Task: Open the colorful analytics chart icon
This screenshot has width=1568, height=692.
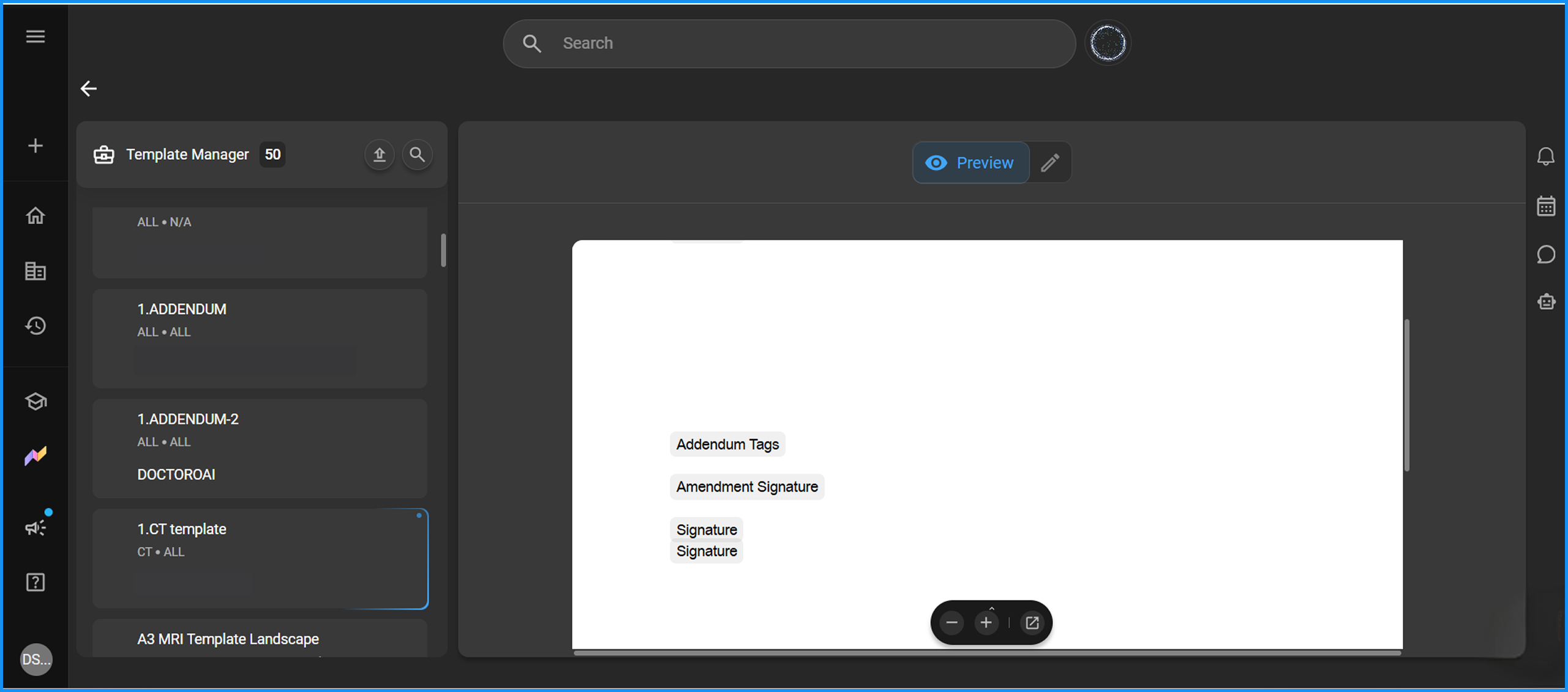Action: 36,456
